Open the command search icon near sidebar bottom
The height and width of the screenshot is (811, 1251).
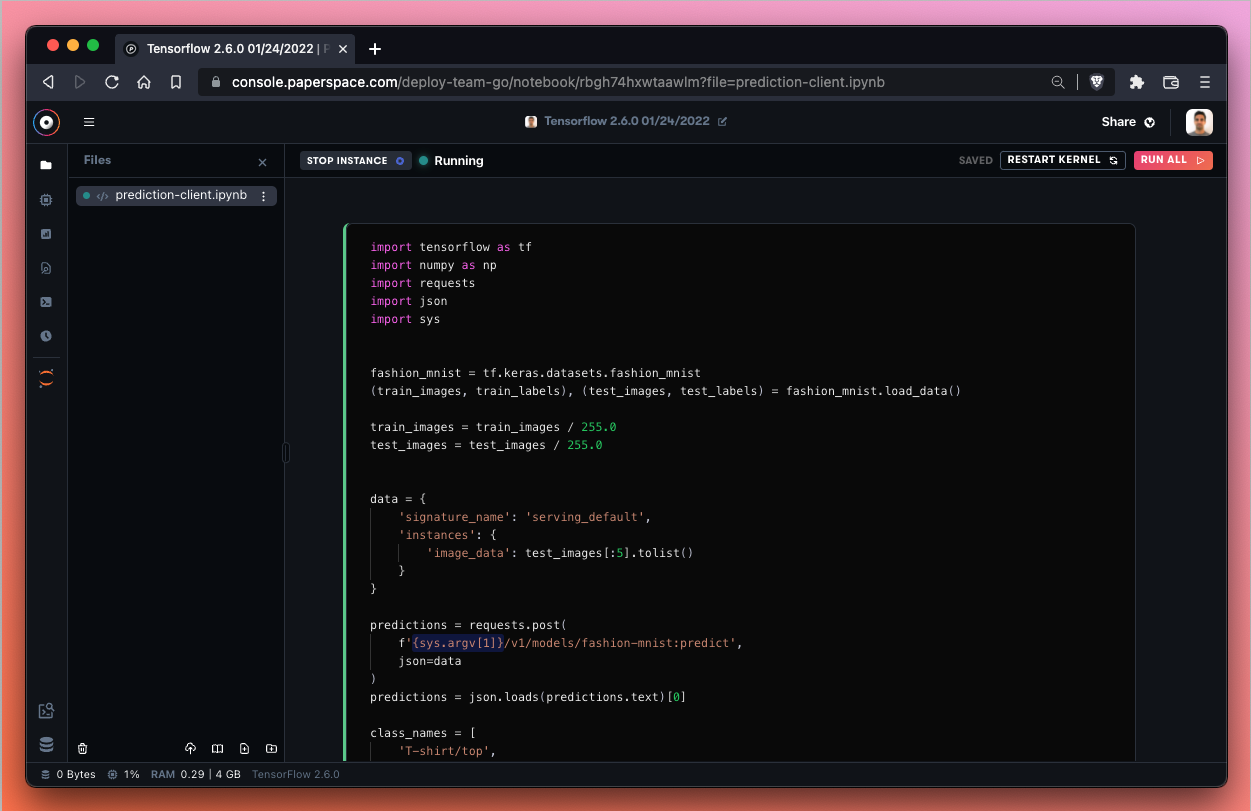46,711
